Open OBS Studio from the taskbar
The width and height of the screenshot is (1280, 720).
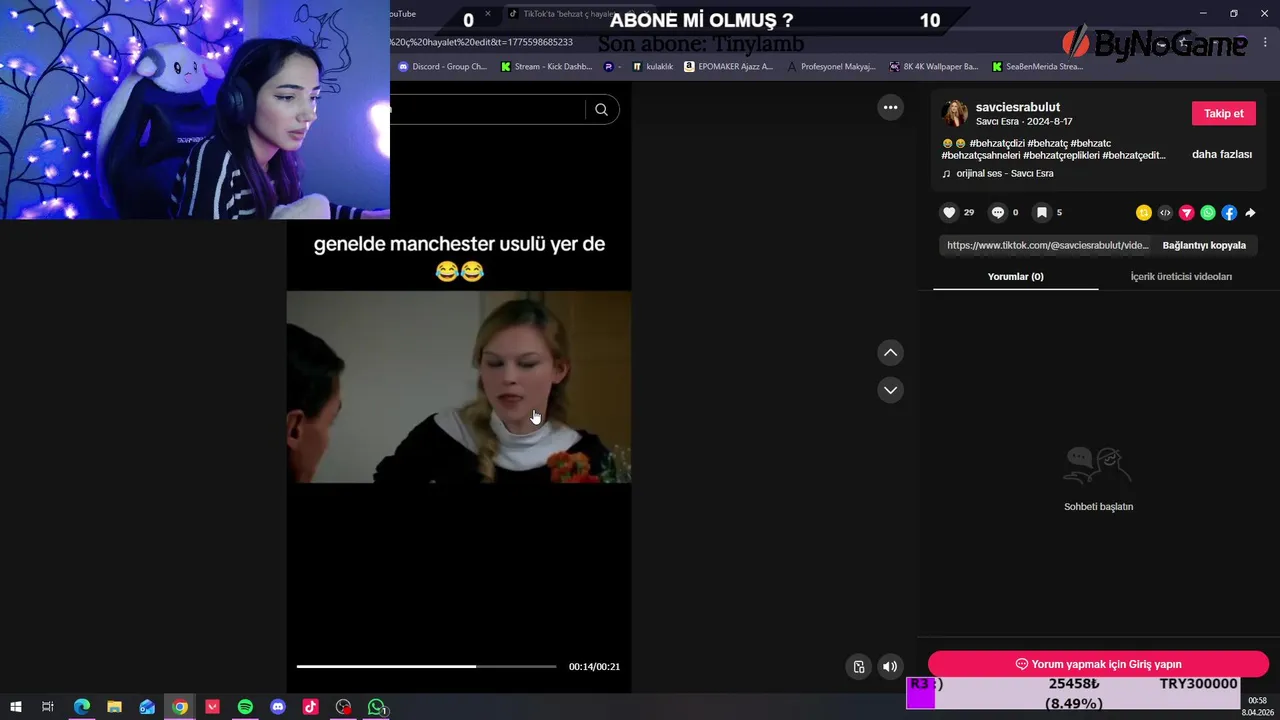click(x=343, y=707)
